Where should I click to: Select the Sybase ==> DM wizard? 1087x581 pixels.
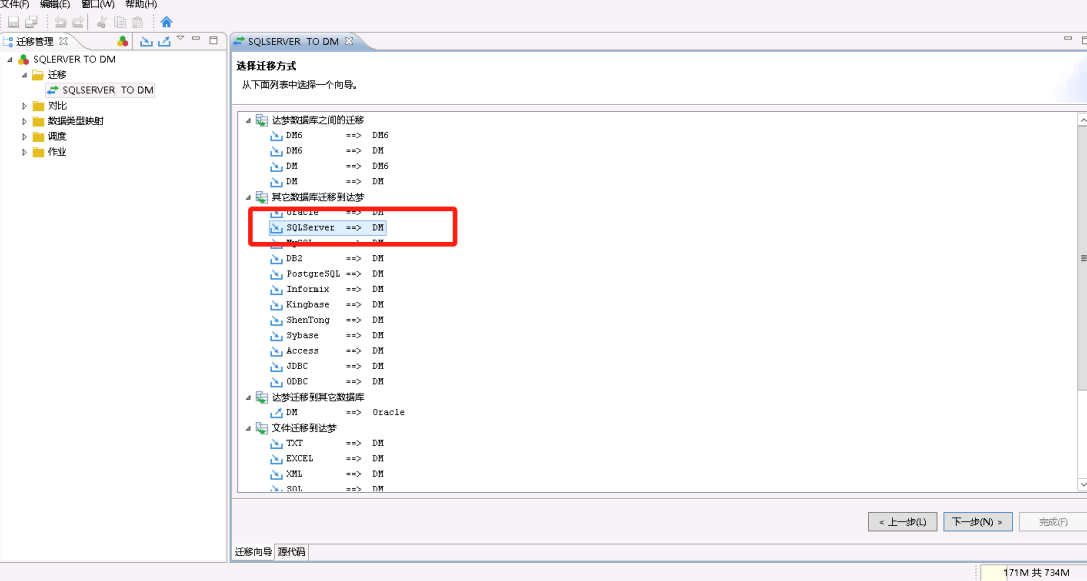(327, 336)
